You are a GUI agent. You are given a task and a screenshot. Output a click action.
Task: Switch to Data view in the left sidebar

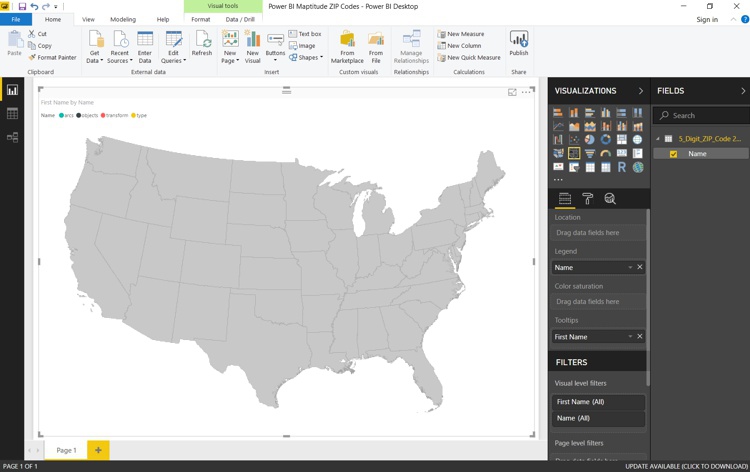pos(12,114)
